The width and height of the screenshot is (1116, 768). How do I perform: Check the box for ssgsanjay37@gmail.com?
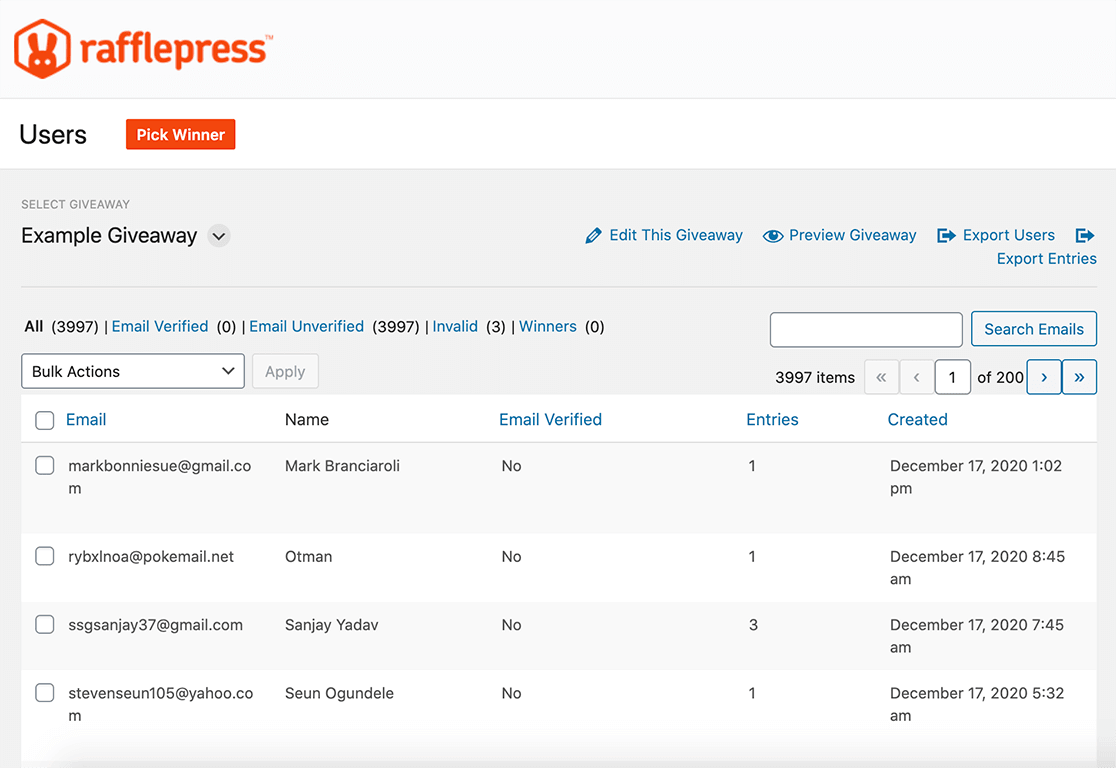[x=45, y=625]
